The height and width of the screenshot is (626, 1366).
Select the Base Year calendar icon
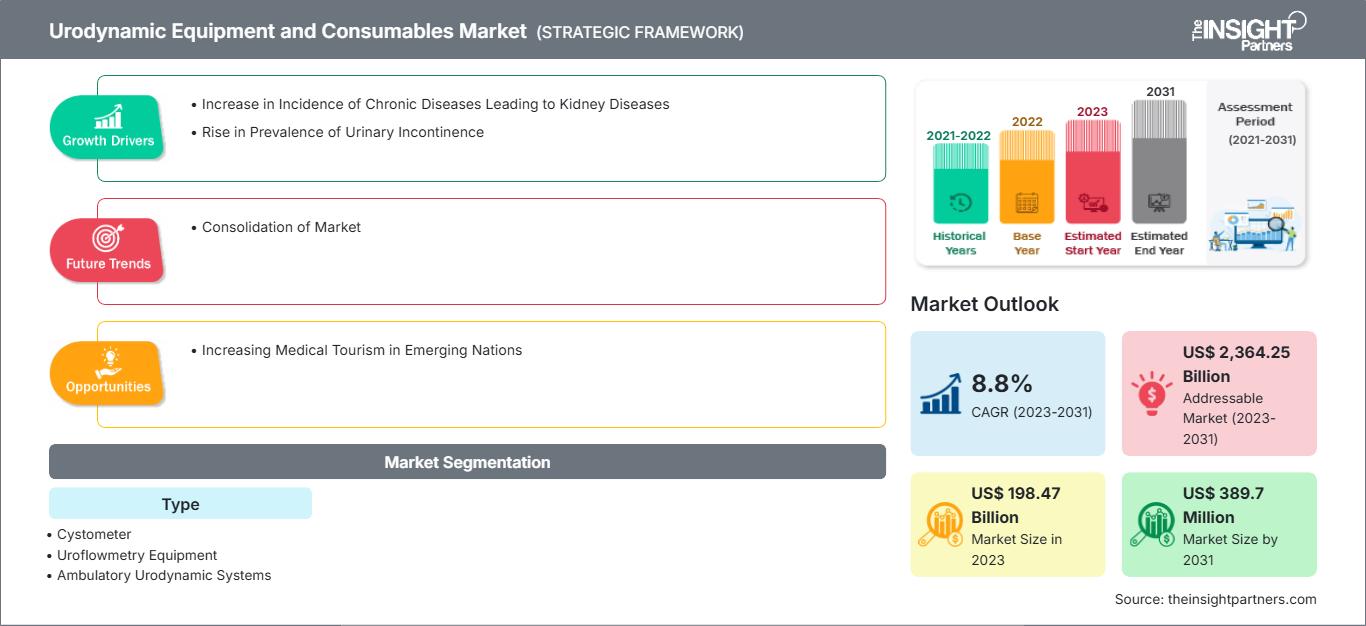(x=1026, y=204)
